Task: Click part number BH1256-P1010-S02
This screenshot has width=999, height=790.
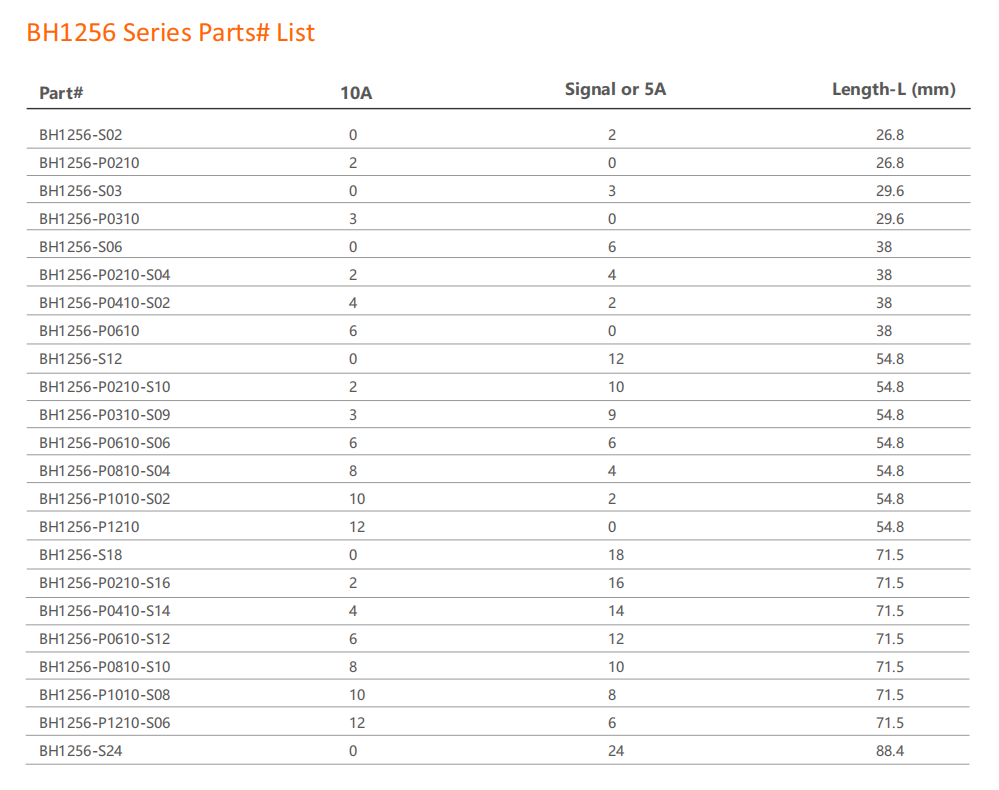Action: point(105,499)
